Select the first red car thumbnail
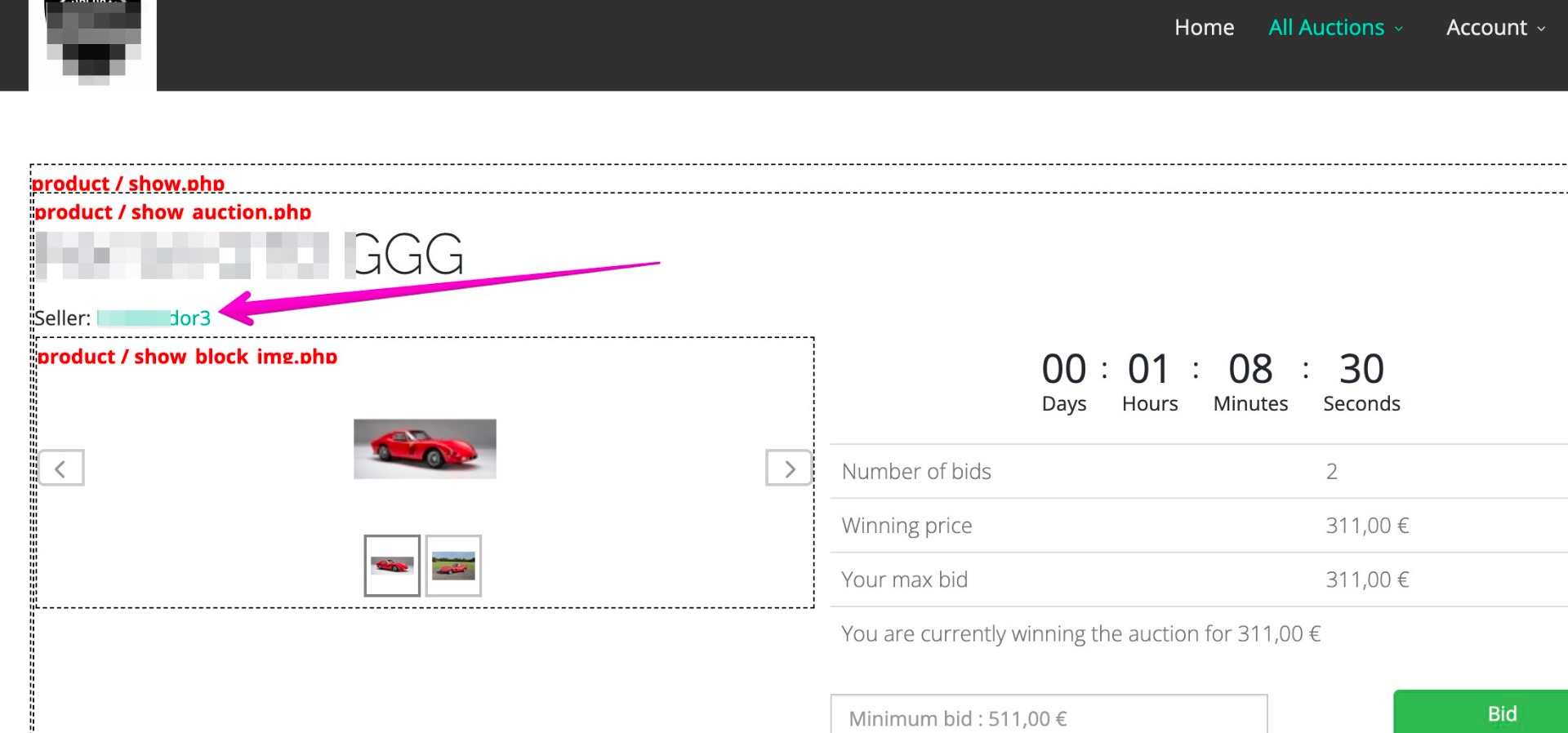The width and height of the screenshot is (1568, 733). pos(392,566)
